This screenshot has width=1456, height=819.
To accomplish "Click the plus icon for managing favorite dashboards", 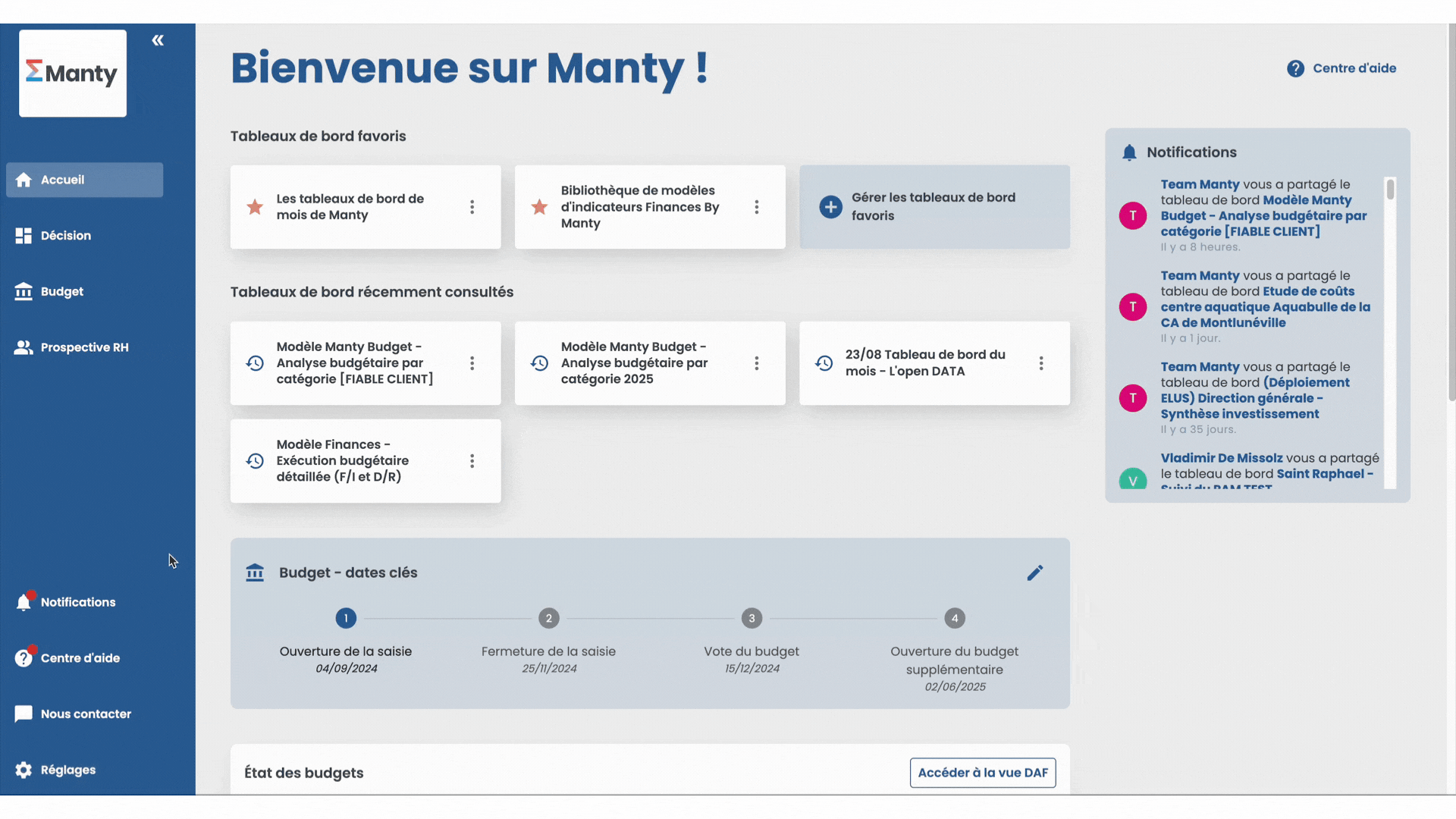I will click(x=830, y=207).
